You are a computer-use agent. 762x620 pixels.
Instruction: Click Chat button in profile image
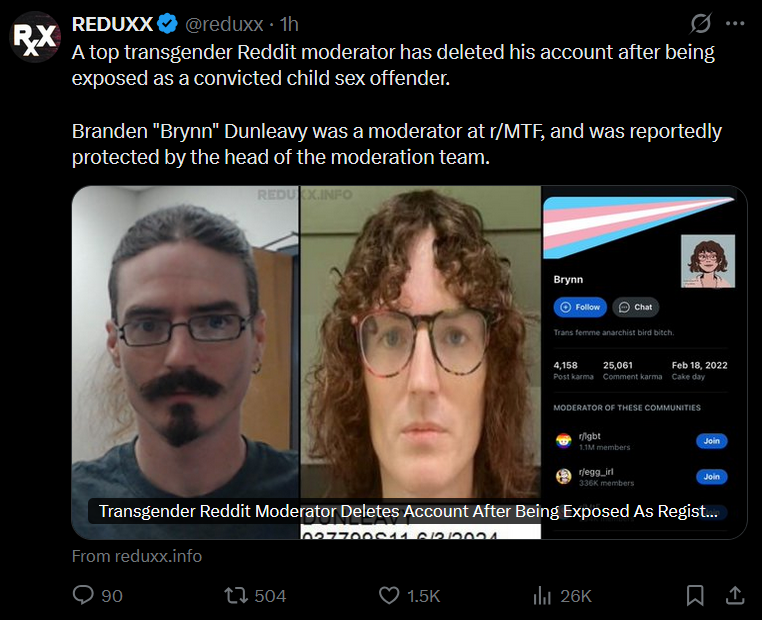pyautogui.click(x=636, y=307)
